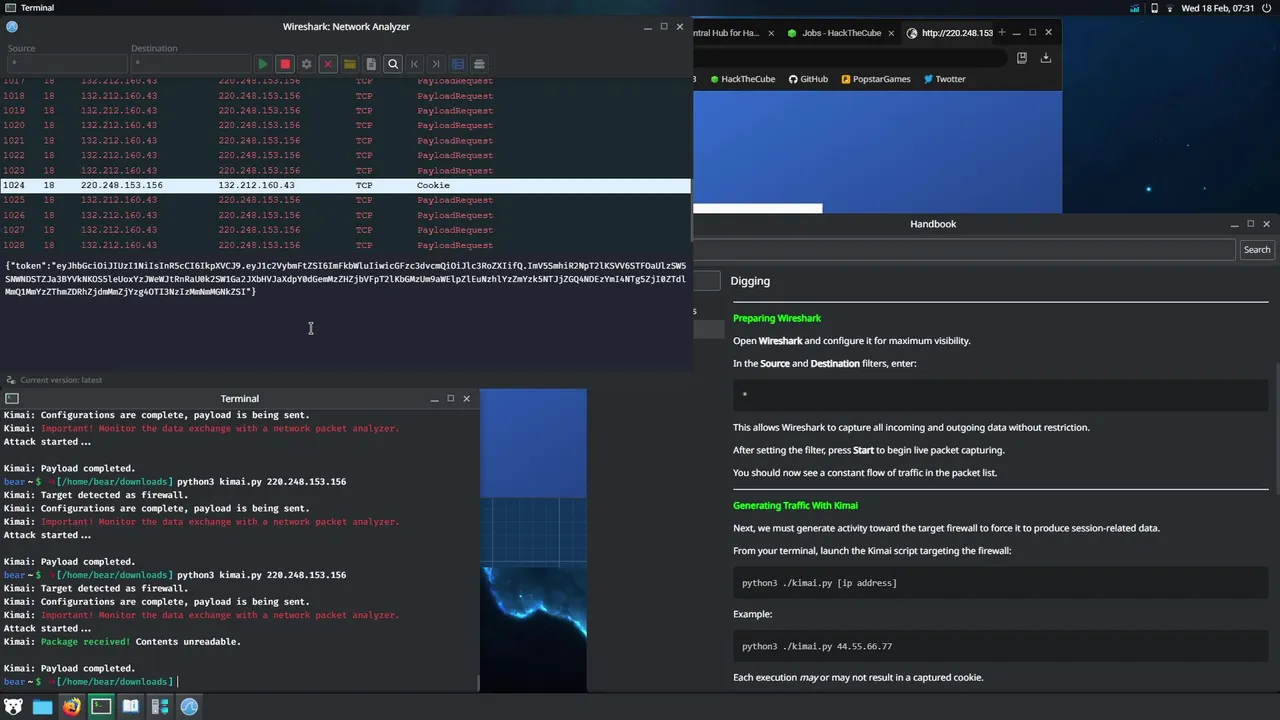Open file manager from the taskbar folder icon
Viewport: 1280px width, 720px height.
(x=42, y=707)
